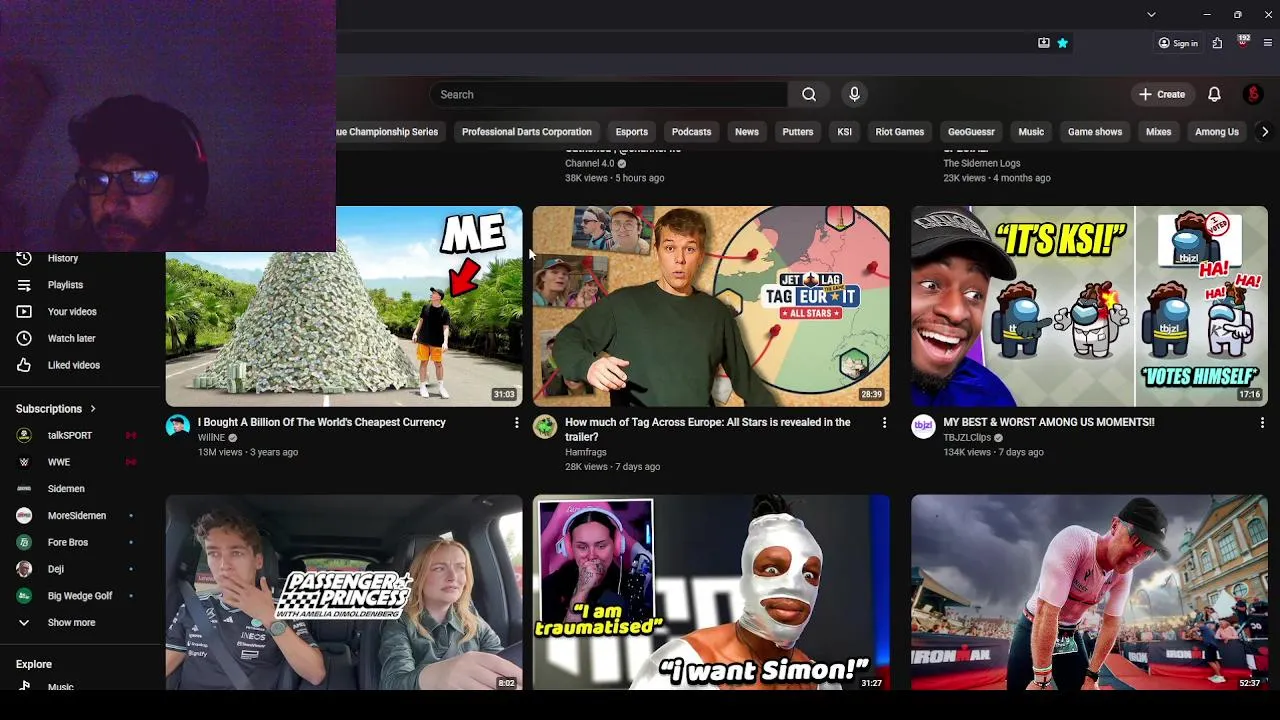The height and width of the screenshot is (720, 1280).
Task: Select the Podcasts filter chip
Action: (x=691, y=132)
